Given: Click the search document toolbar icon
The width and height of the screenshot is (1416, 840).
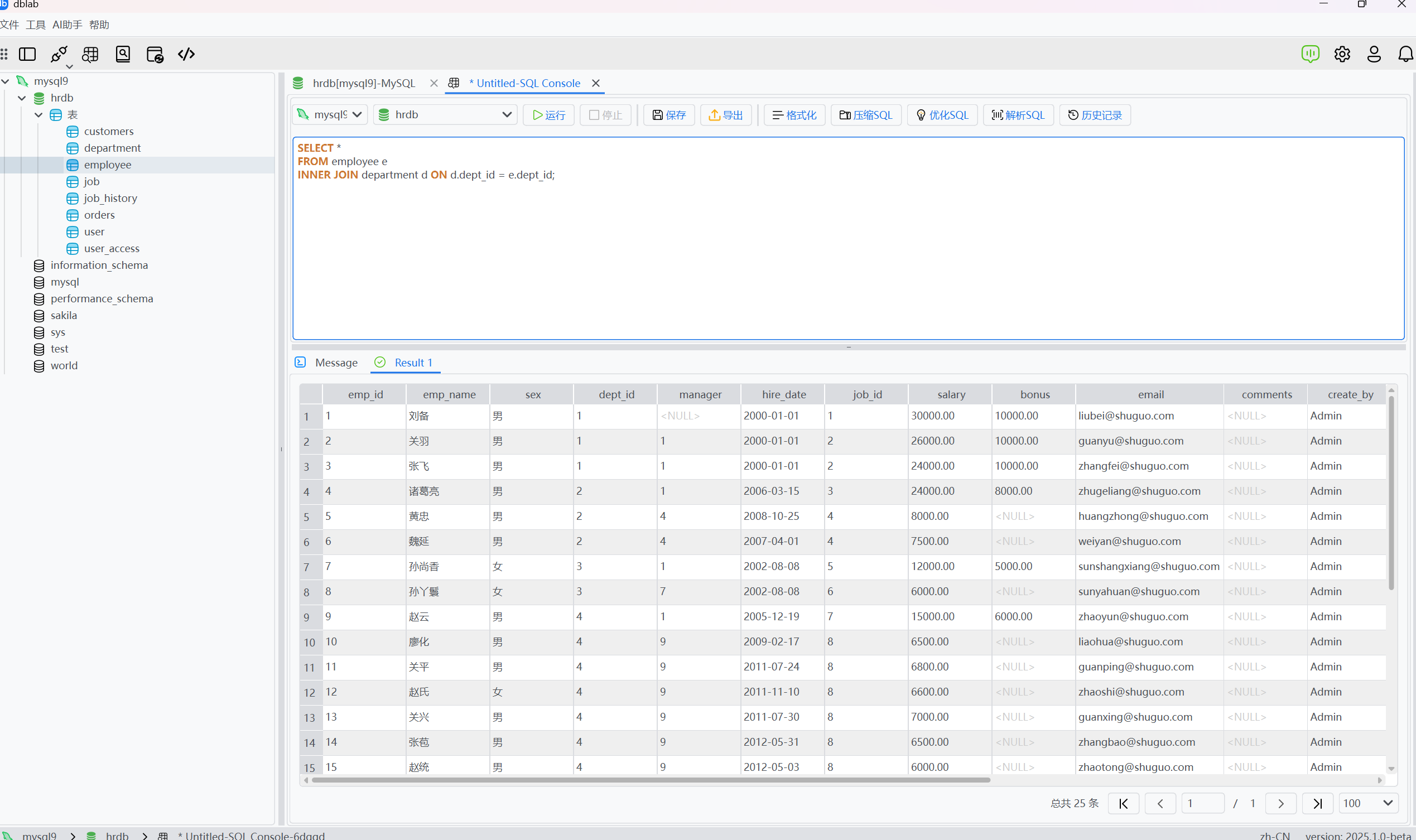Looking at the screenshot, I should (x=123, y=54).
